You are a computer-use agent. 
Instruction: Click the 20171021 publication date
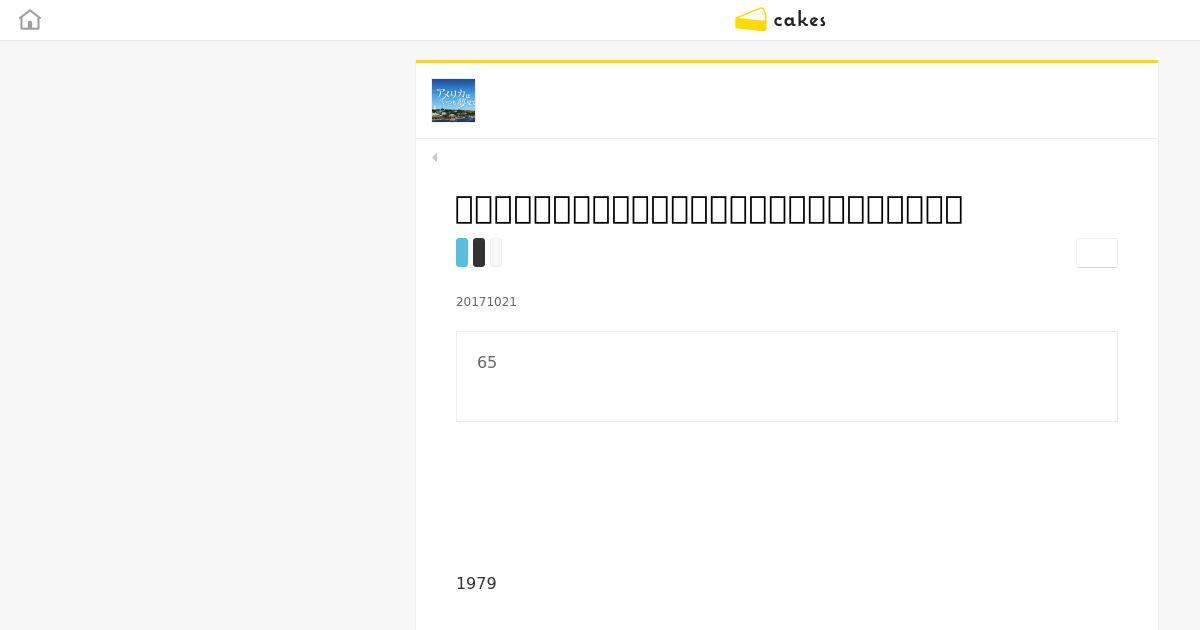point(486,302)
